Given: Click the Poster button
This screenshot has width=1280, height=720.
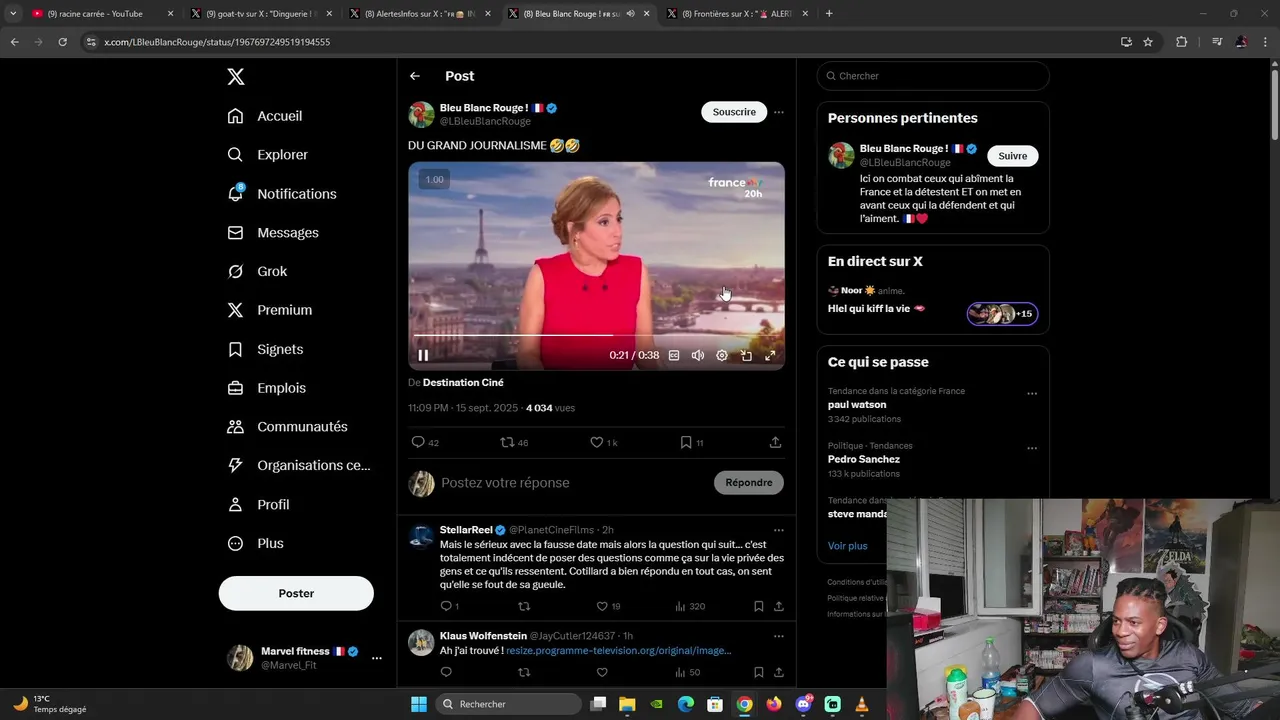Looking at the screenshot, I should 296,593.
